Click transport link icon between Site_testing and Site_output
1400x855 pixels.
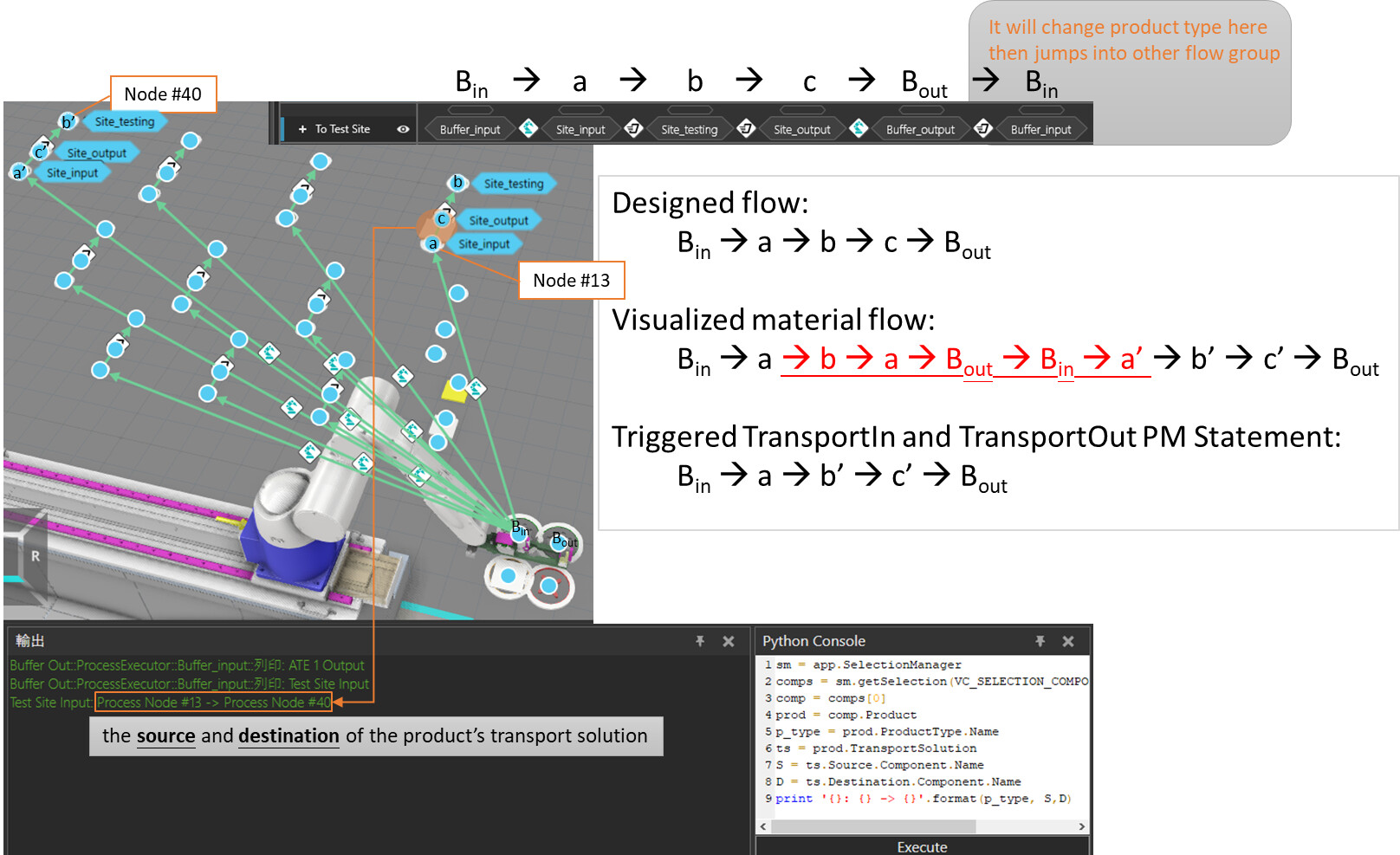coord(746,128)
